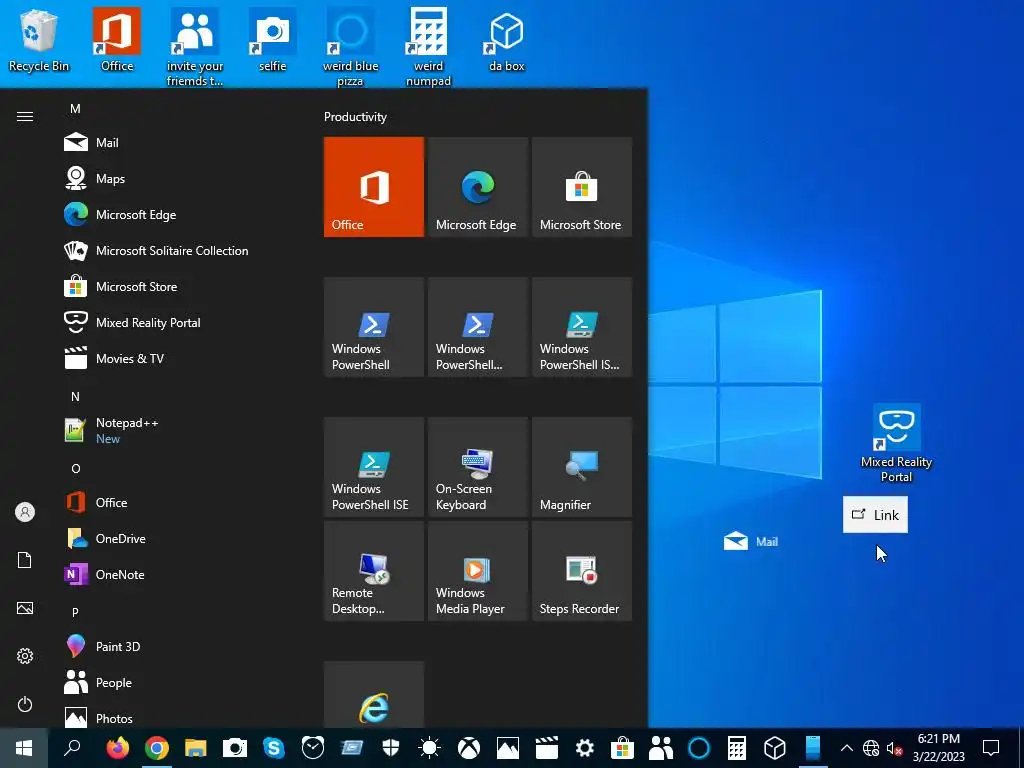Open Documents from Start sidebar
The height and width of the screenshot is (768, 1024).
[25, 560]
